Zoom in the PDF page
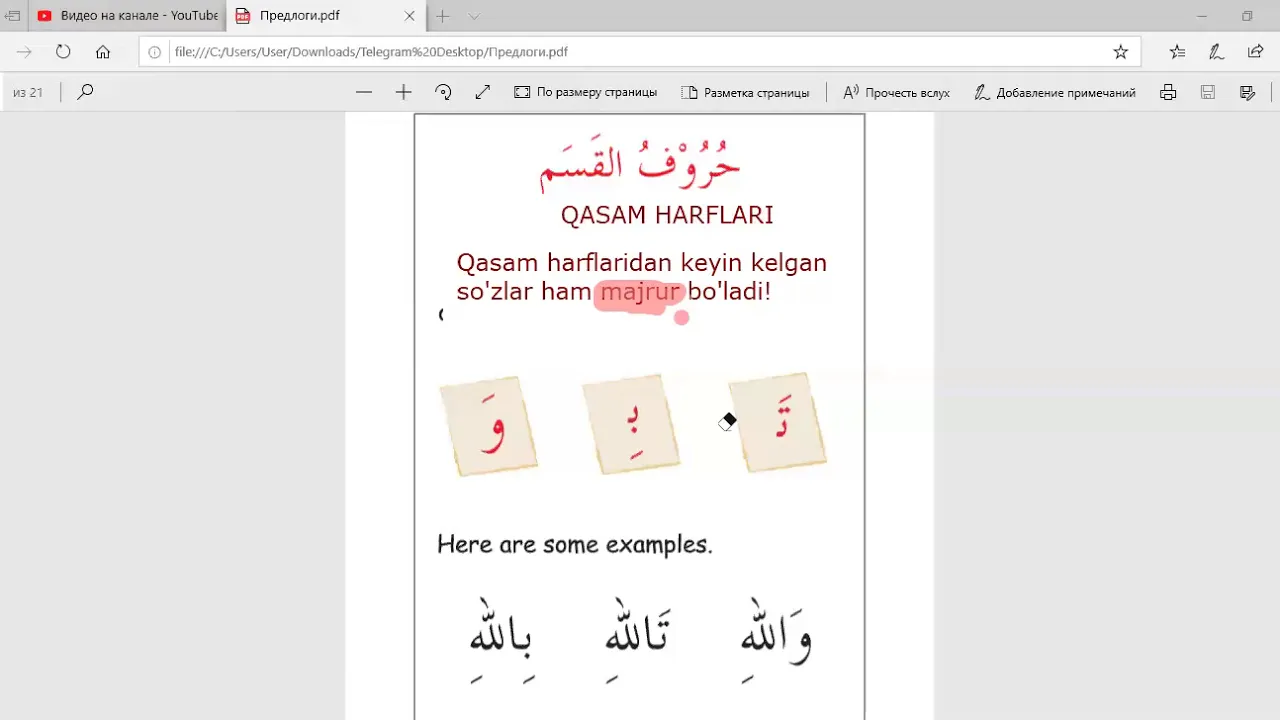1280x720 pixels. pyautogui.click(x=403, y=92)
